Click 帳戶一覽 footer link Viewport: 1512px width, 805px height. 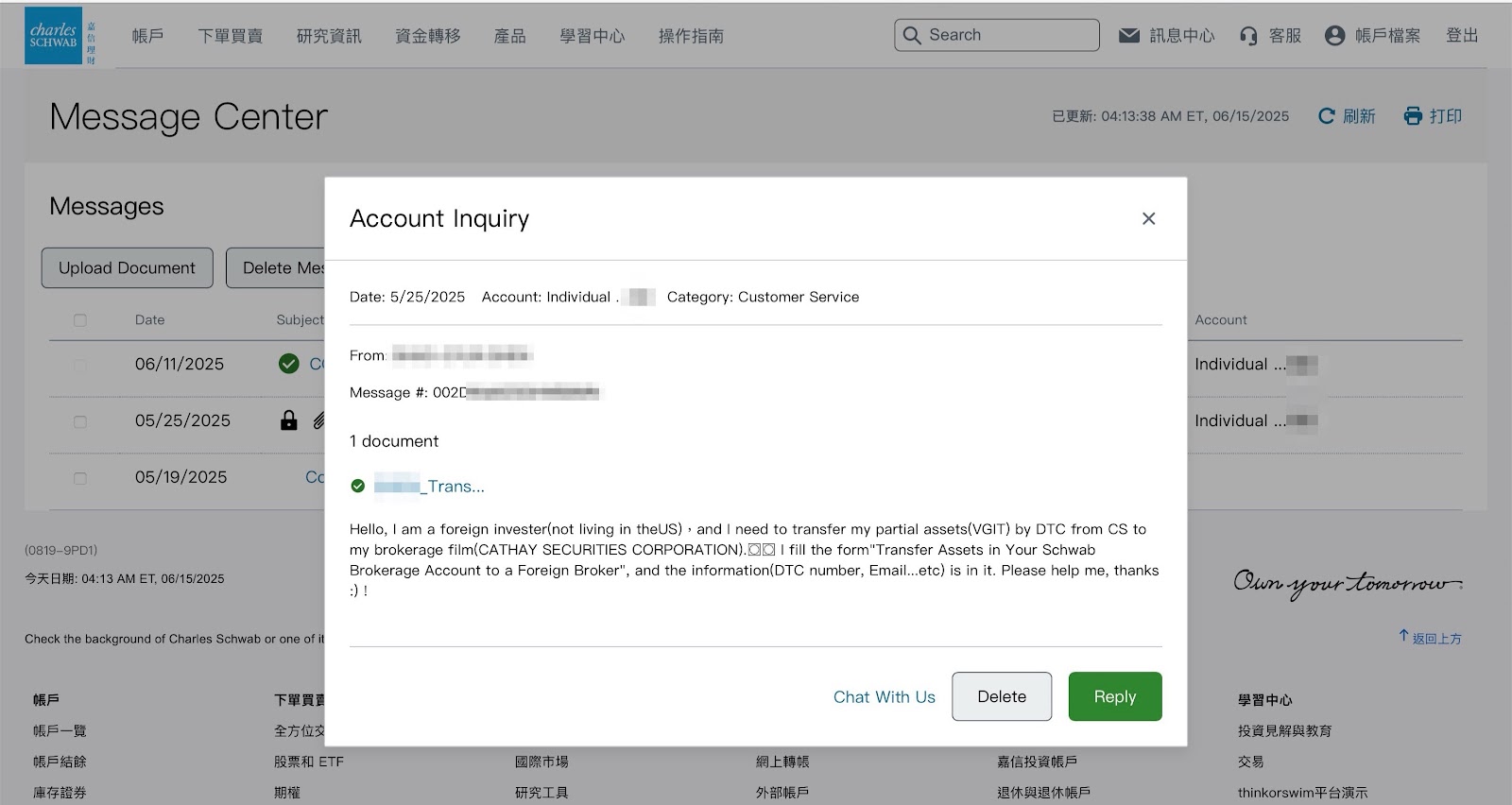coord(60,730)
